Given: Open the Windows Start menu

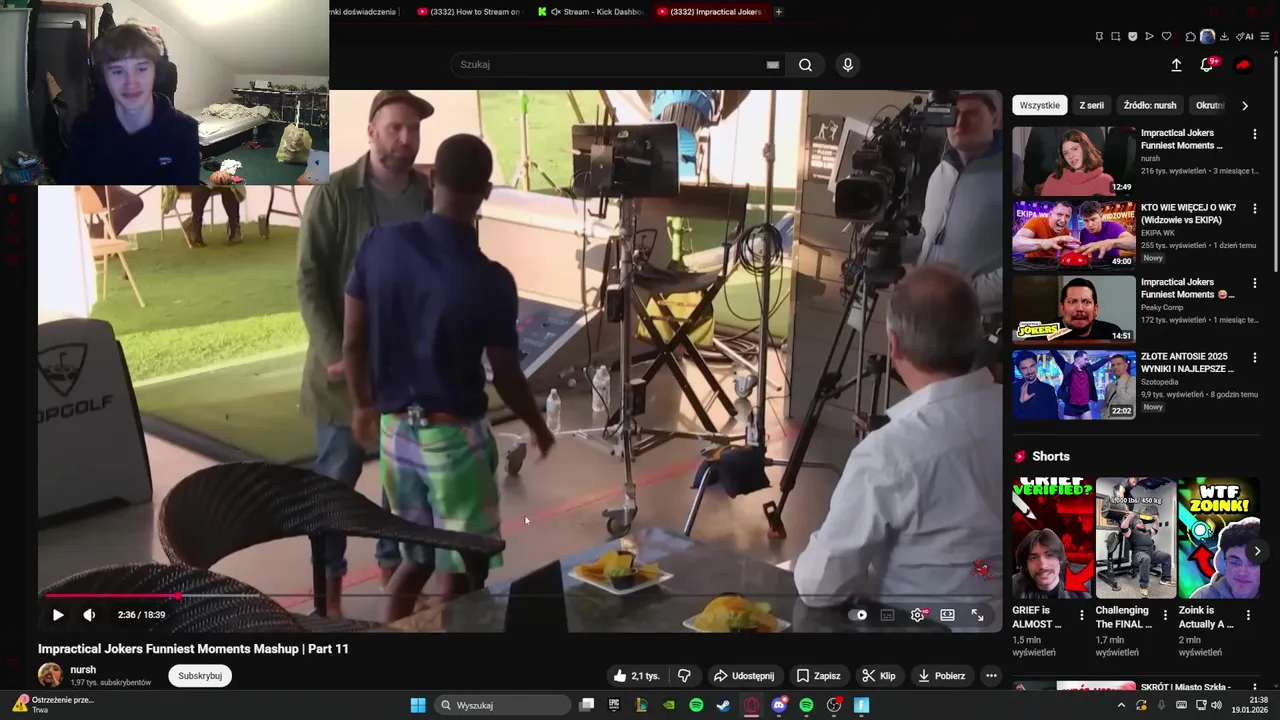Looking at the screenshot, I should click(x=418, y=705).
